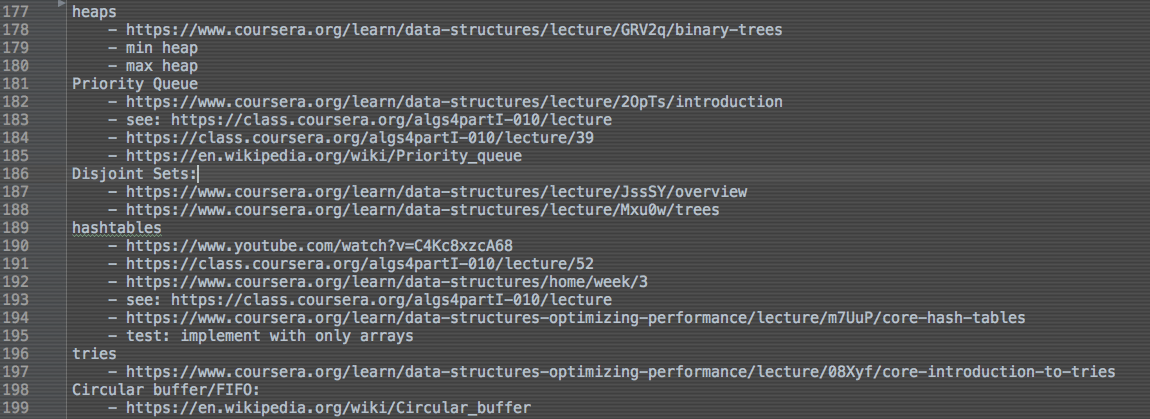Click the Disjoint Sets overview lecture URL

coord(436,192)
